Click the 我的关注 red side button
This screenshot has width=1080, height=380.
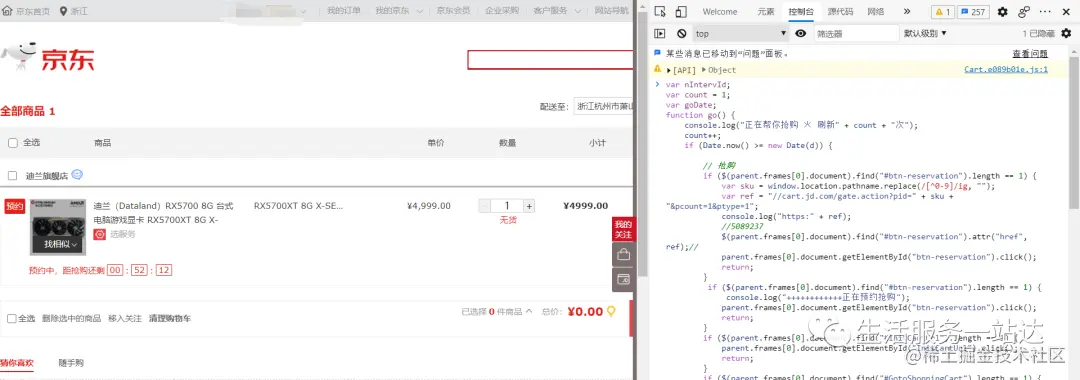pos(623,229)
